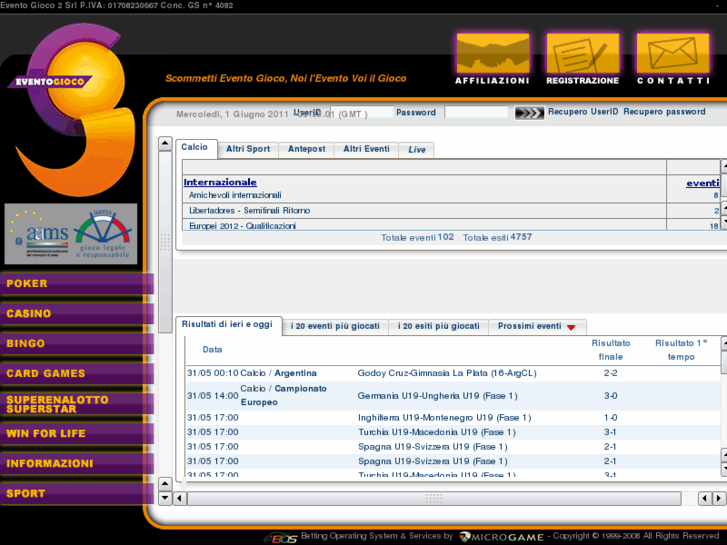727x545 pixels.
Task: Click the AAMS gioco legale badge
Action: (71, 234)
